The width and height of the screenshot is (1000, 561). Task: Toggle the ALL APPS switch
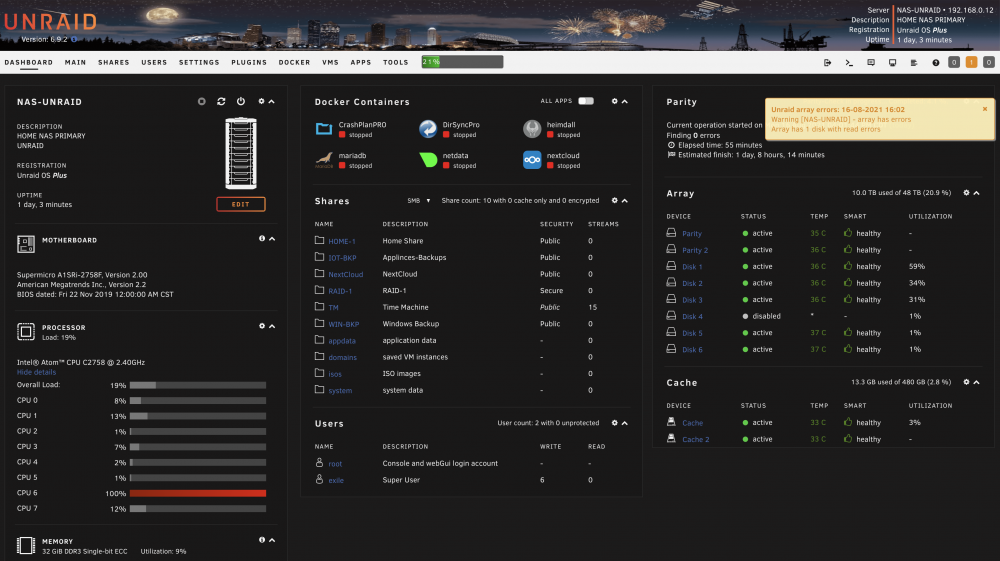pyautogui.click(x=585, y=101)
